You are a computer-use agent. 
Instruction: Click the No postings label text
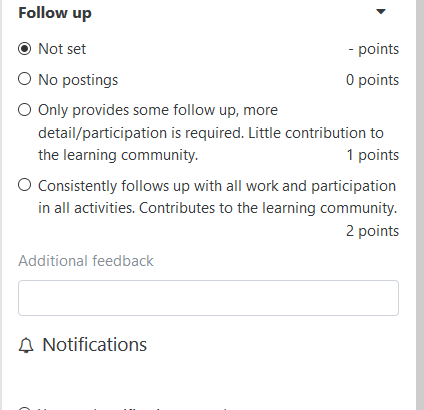78,80
